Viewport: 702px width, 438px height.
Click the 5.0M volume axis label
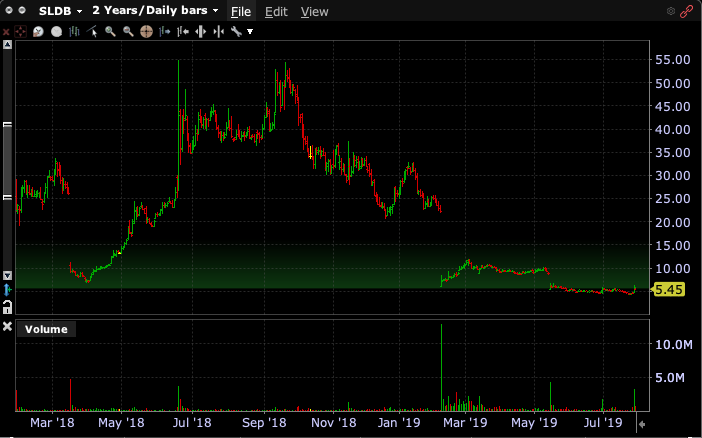pyautogui.click(x=670, y=378)
